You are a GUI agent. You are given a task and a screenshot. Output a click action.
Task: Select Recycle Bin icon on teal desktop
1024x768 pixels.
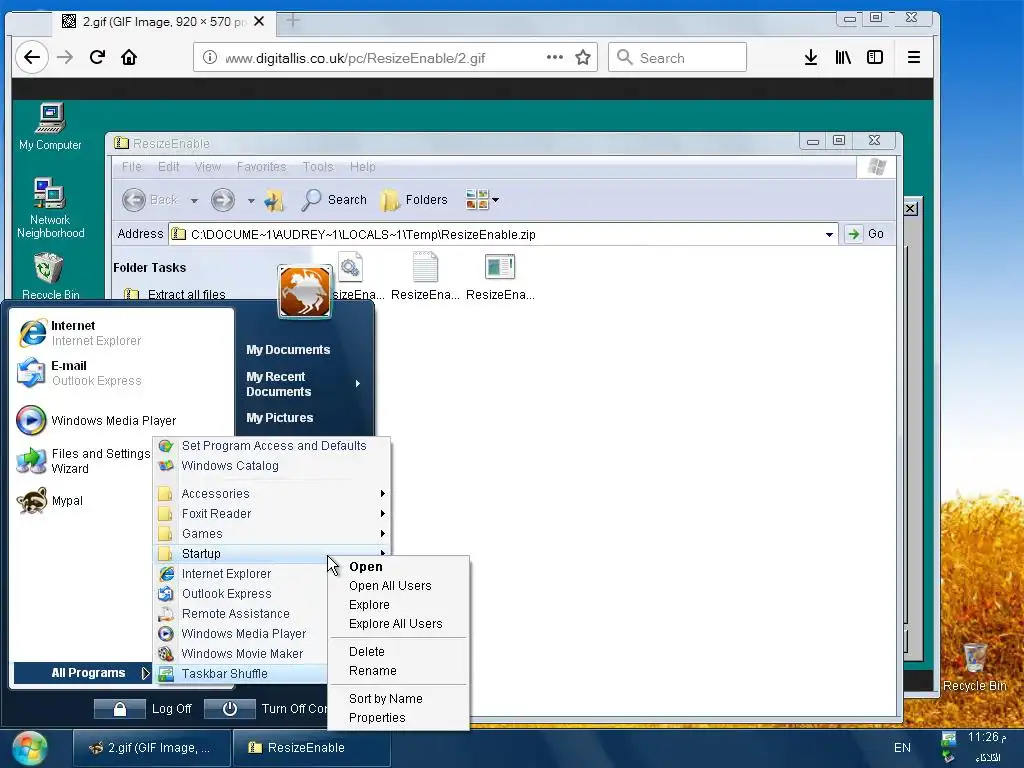point(50,276)
